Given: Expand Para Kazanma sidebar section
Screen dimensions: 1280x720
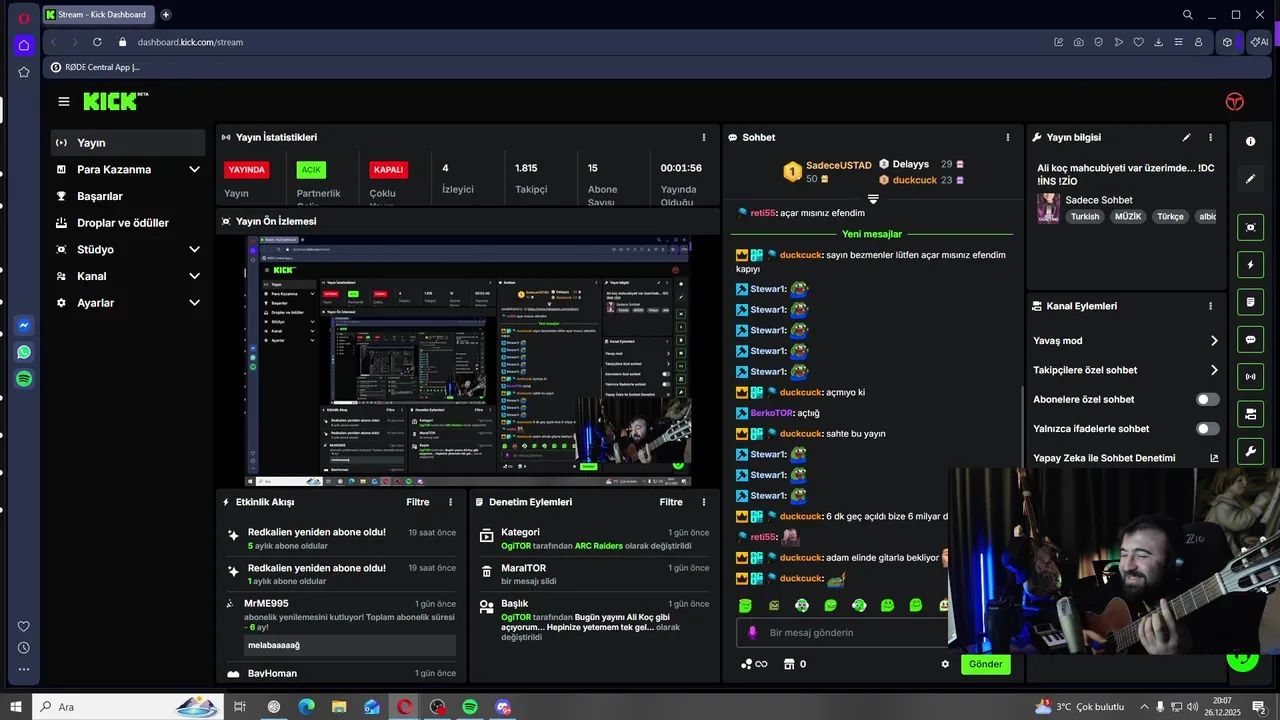Looking at the screenshot, I should (x=194, y=170).
